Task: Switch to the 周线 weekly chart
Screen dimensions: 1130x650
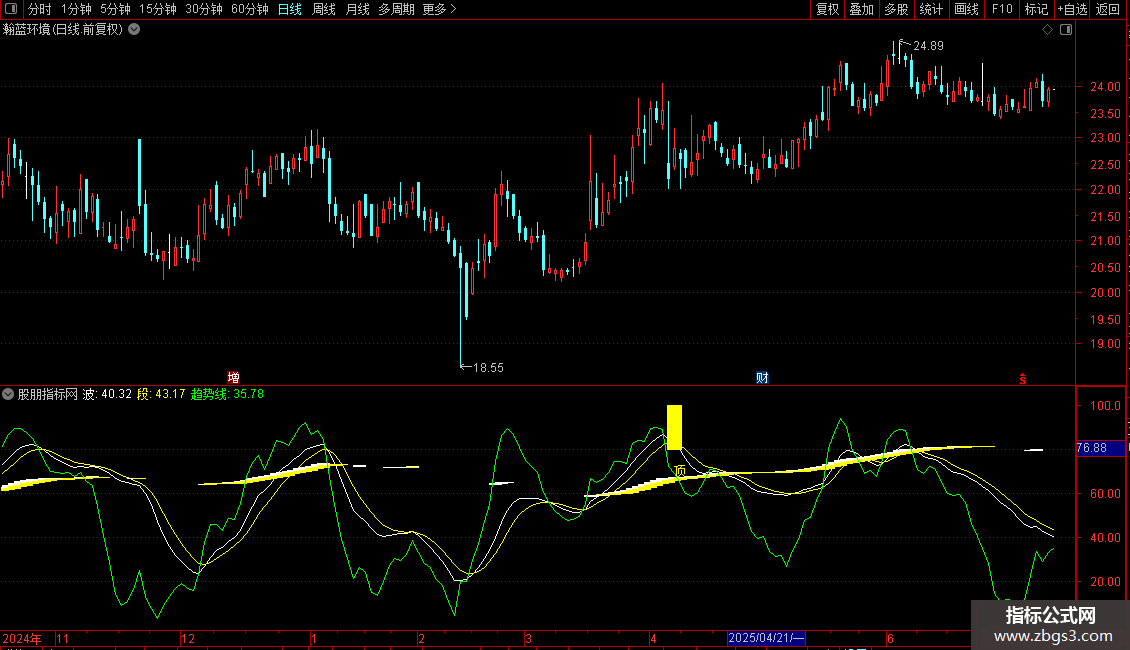Action: click(x=324, y=9)
